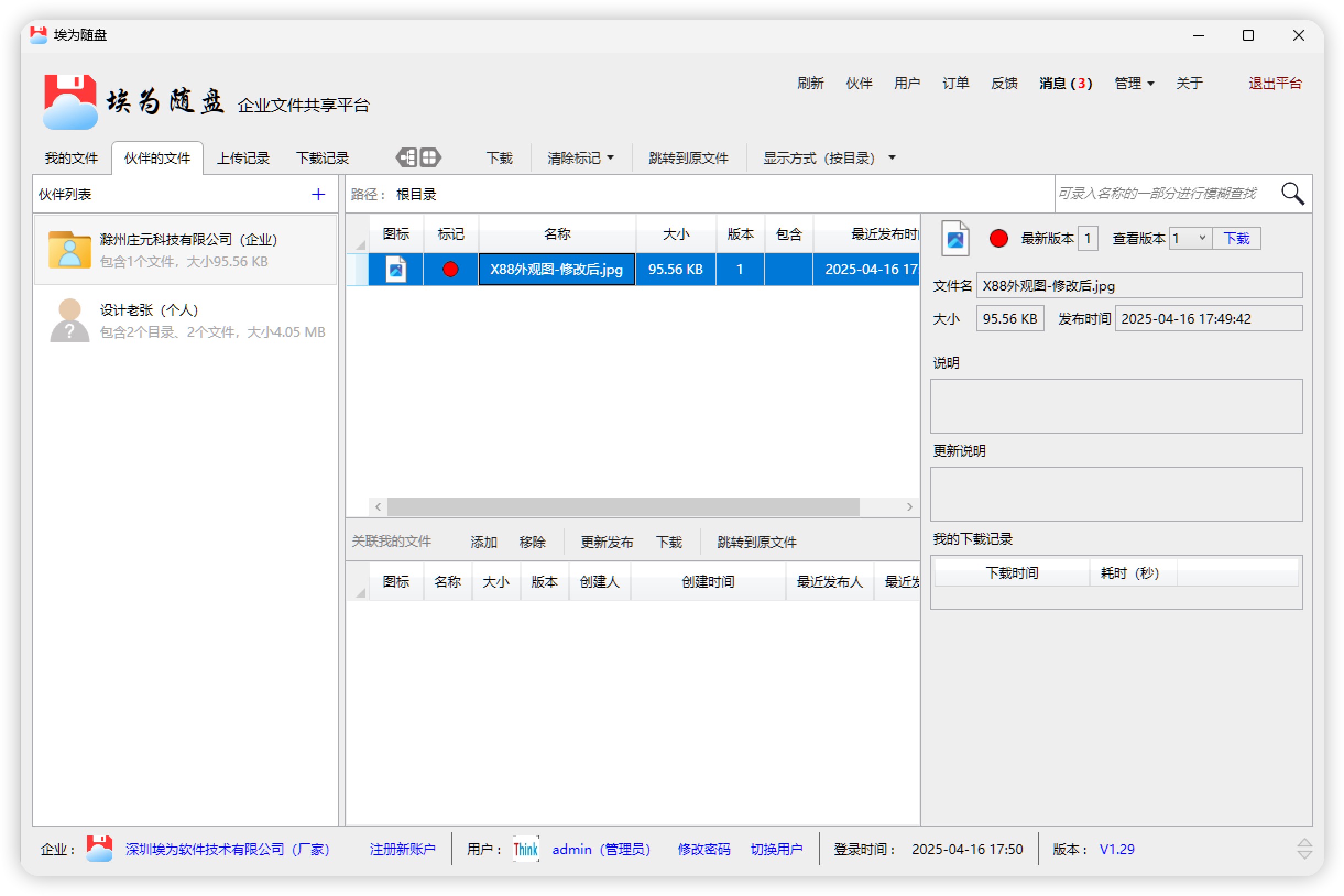Click the left split-panel layout icon
1344x896 pixels.
[406, 157]
